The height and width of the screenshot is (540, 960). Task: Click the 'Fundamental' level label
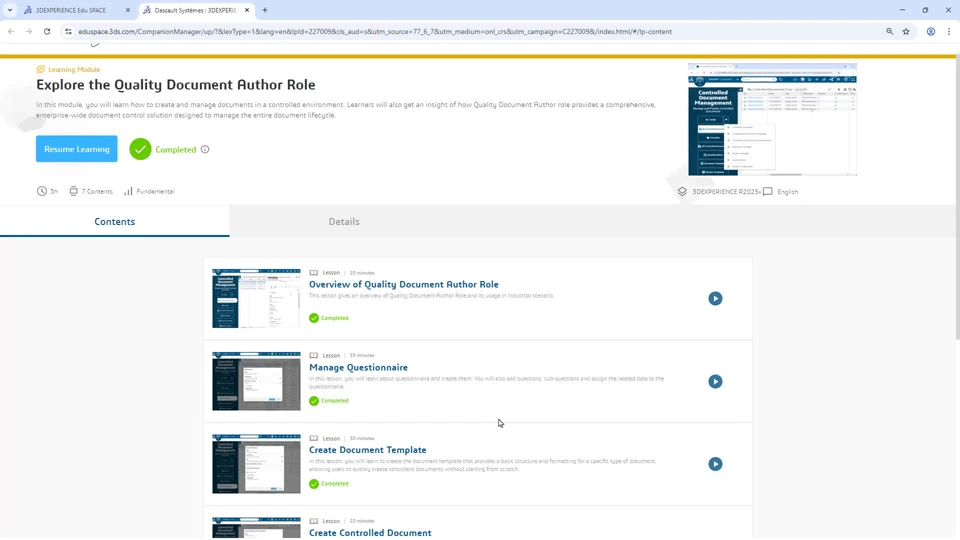coord(156,191)
